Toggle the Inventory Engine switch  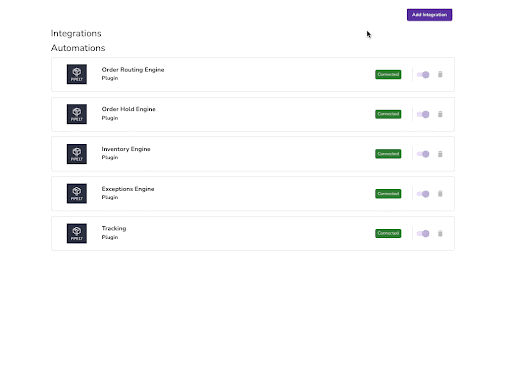423,154
